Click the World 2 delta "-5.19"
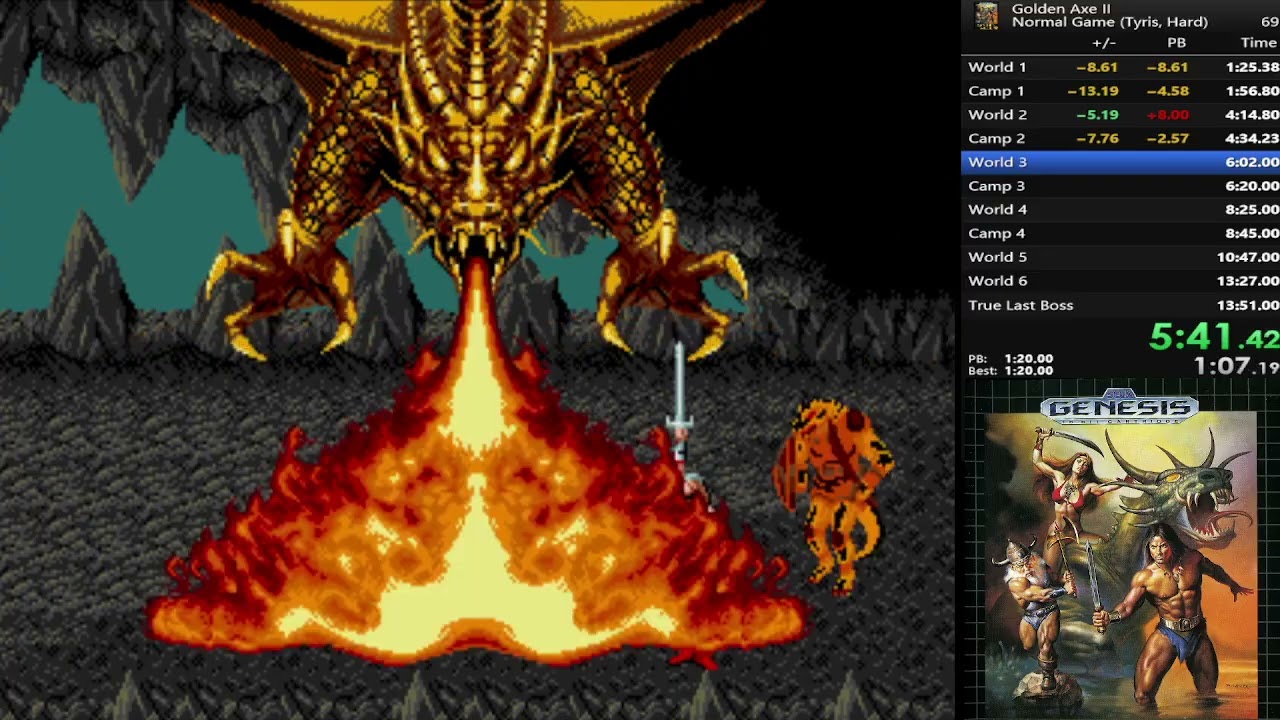The image size is (1280, 720). 1097,115
